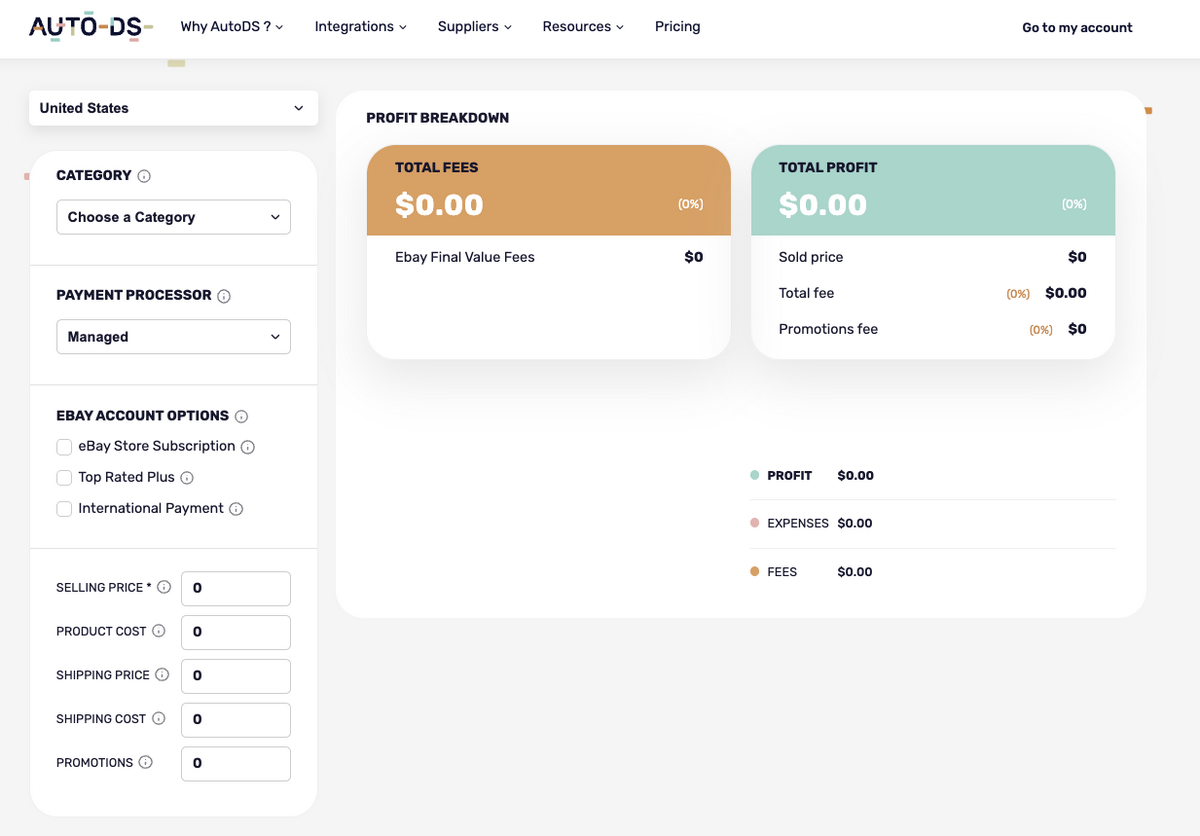This screenshot has height=836, width=1200.
Task: Check the Top Rated Plus option
Action: tap(64, 478)
